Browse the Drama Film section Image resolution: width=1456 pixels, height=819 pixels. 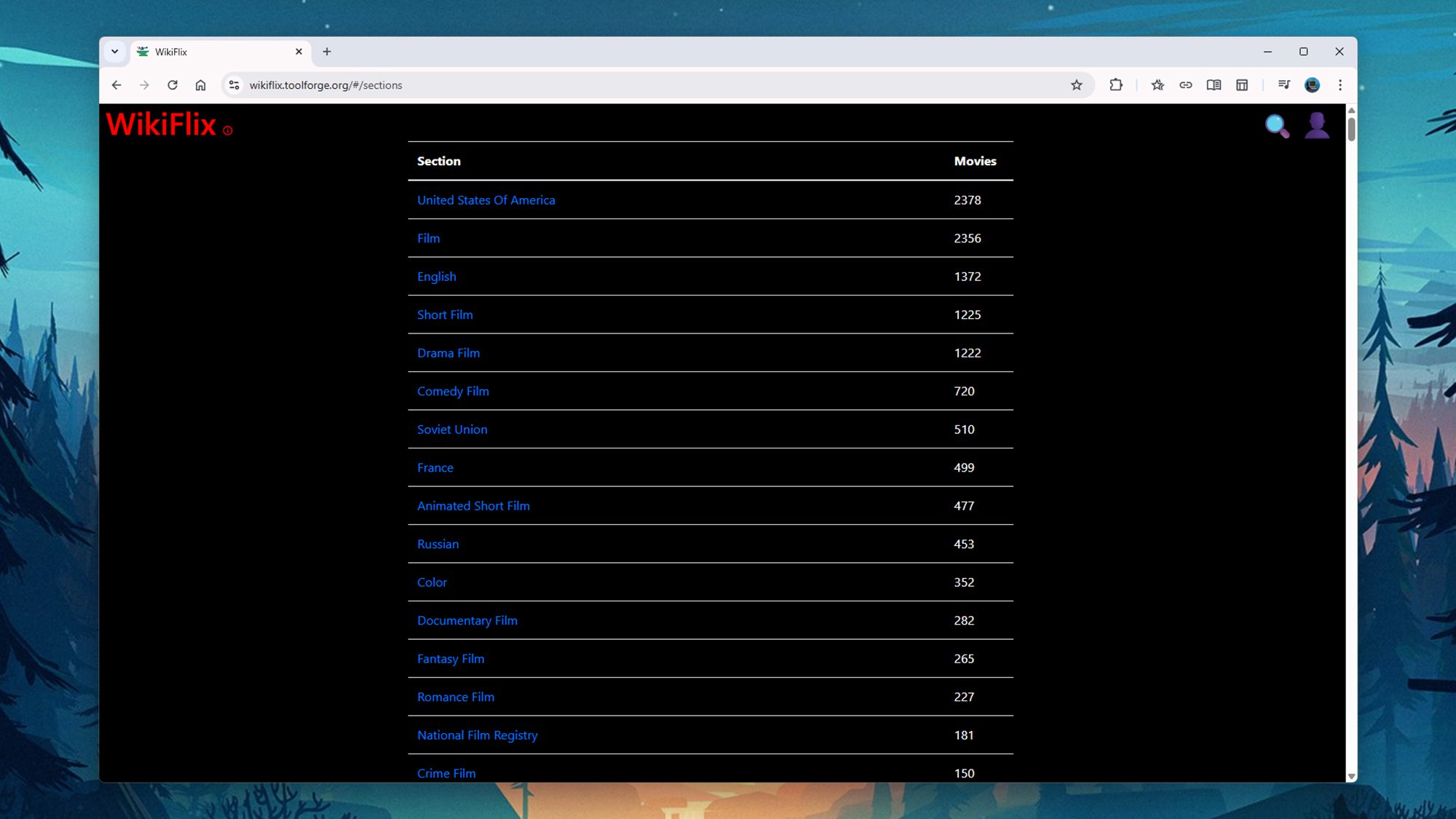[x=448, y=352]
